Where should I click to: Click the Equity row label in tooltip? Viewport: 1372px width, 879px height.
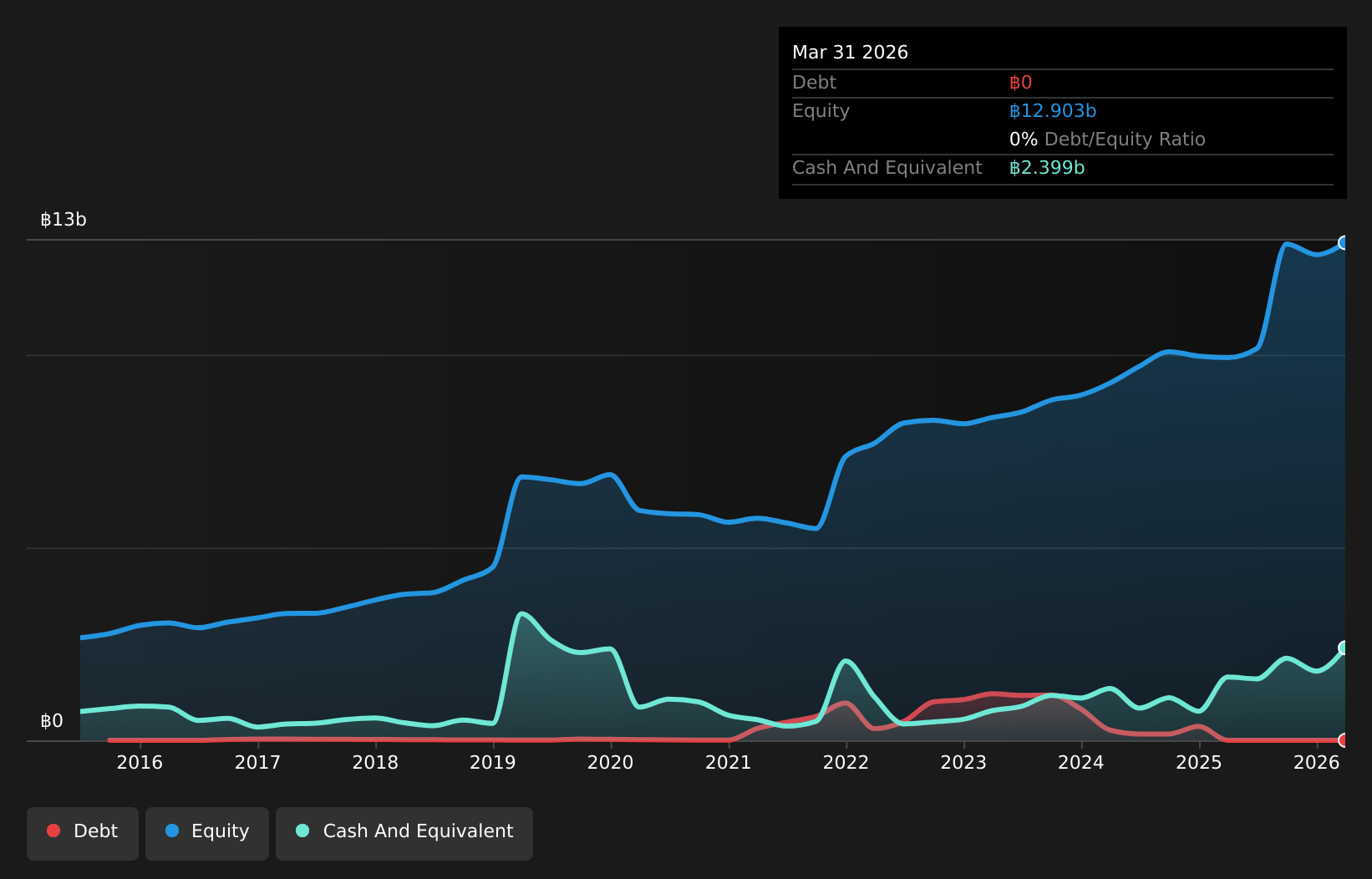pos(821,111)
